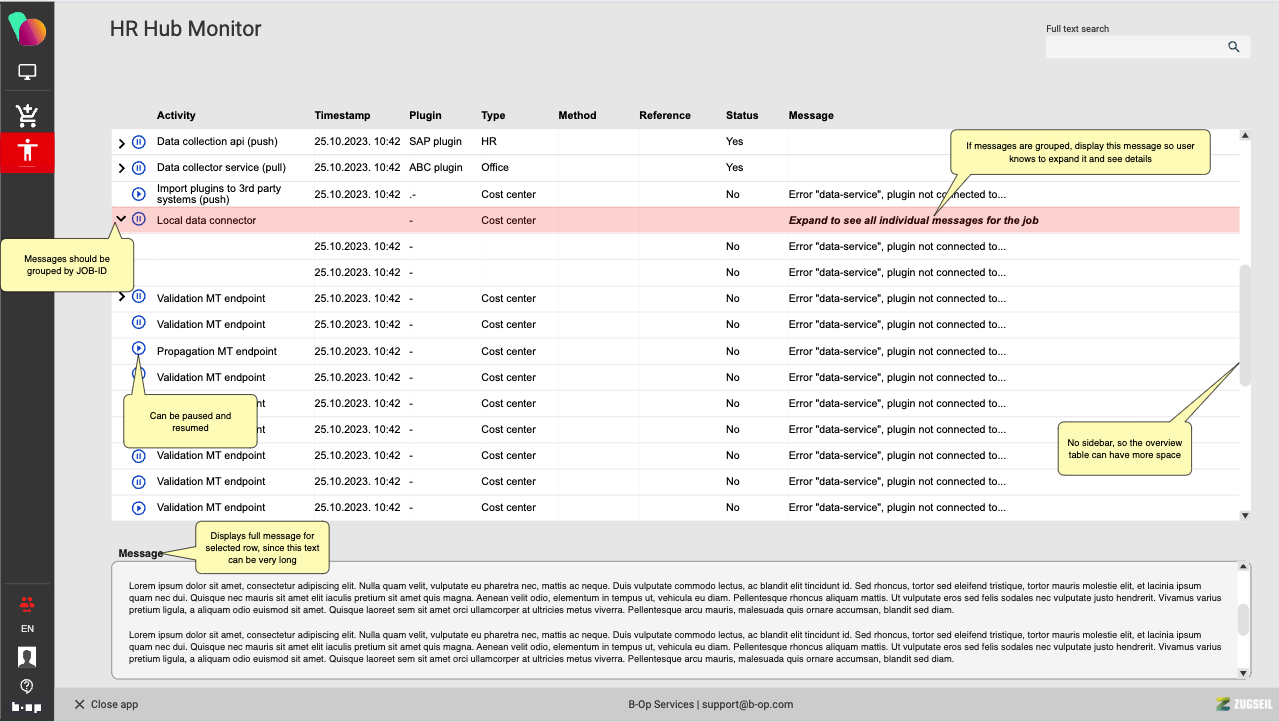
Task: Open the monitor screen icon in sidebar
Action: tap(27, 72)
